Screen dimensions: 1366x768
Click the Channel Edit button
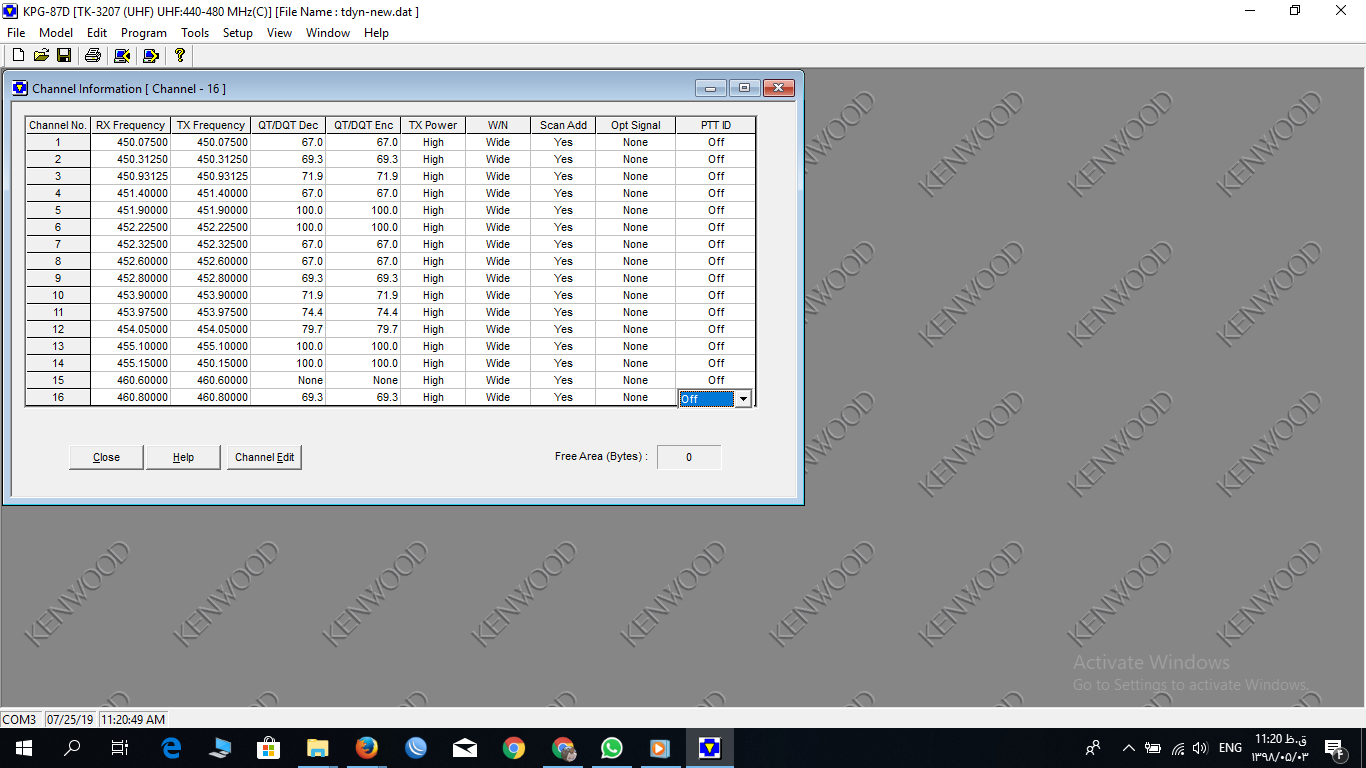pyautogui.click(x=264, y=457)
